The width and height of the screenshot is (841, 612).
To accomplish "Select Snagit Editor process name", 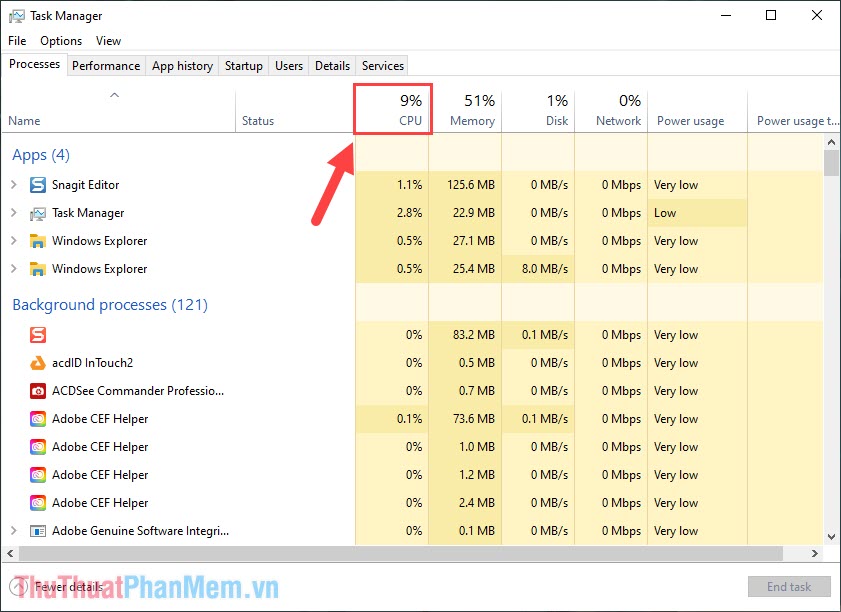I will [x=85, y=185].
